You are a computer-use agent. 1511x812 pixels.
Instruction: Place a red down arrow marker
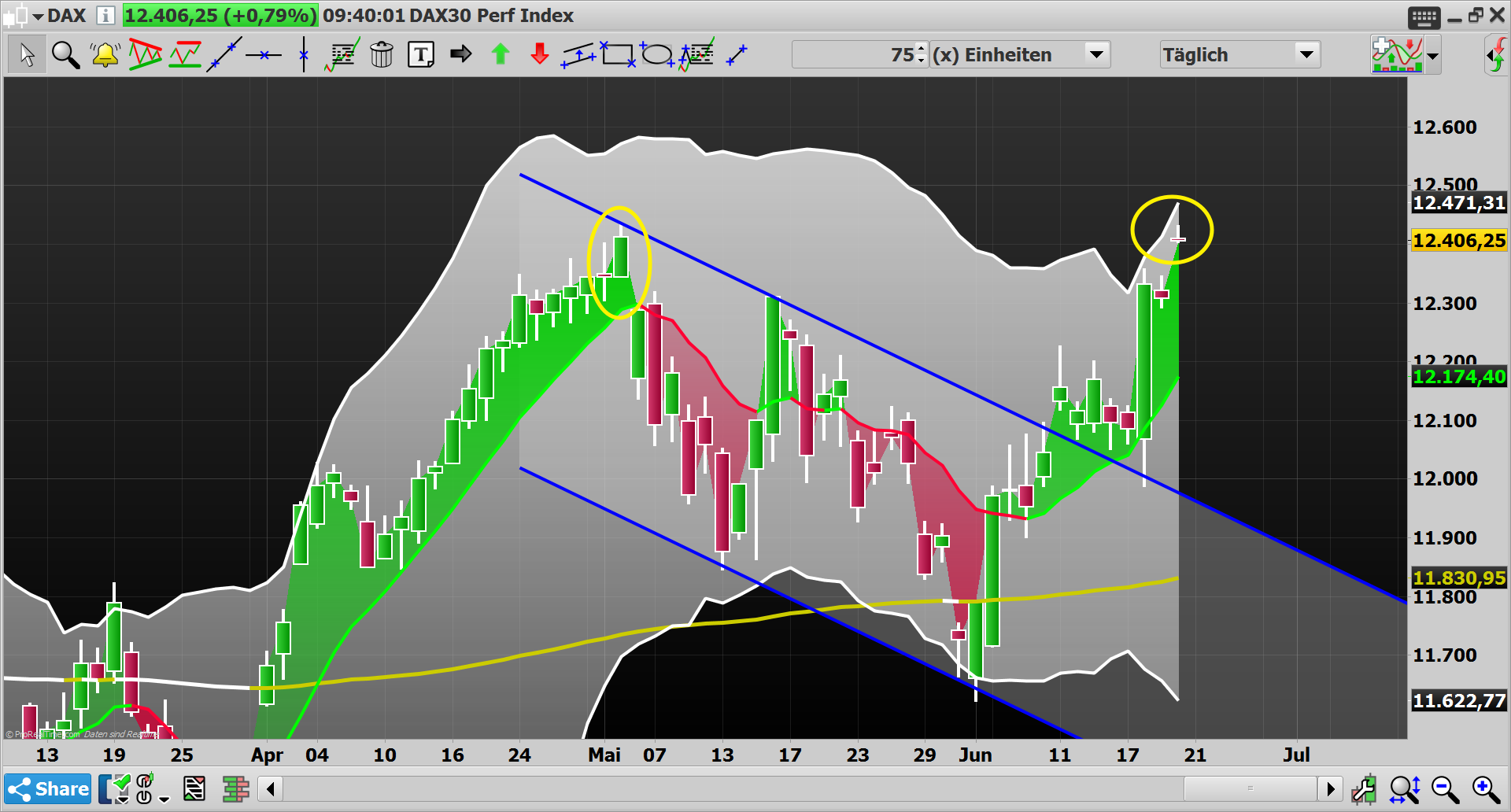(x=540, y=54)
